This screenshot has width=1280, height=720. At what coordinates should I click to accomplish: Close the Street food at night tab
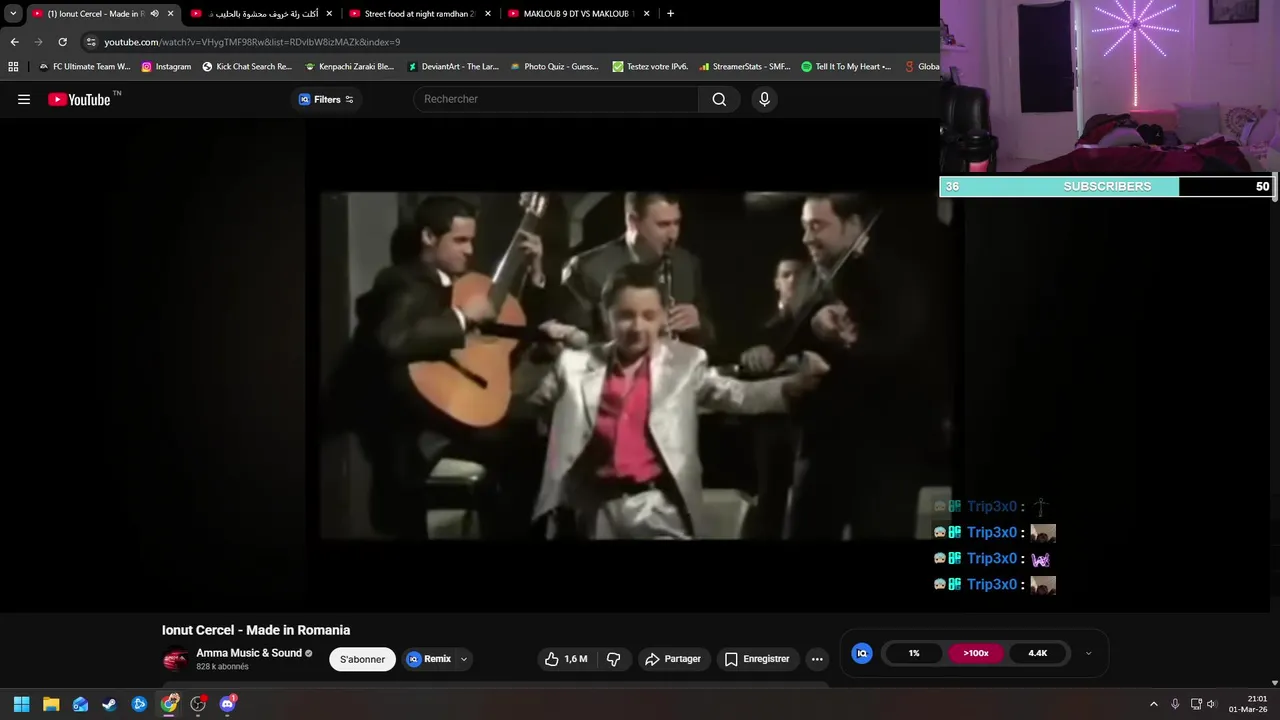tap(488, 14)
